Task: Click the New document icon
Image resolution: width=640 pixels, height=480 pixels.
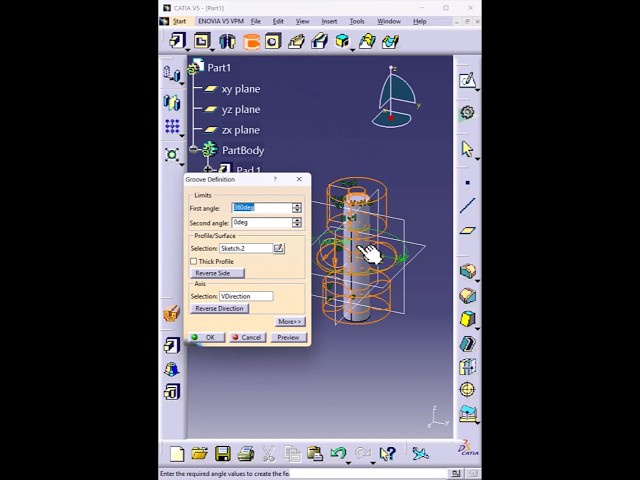Action: point(177,453)
